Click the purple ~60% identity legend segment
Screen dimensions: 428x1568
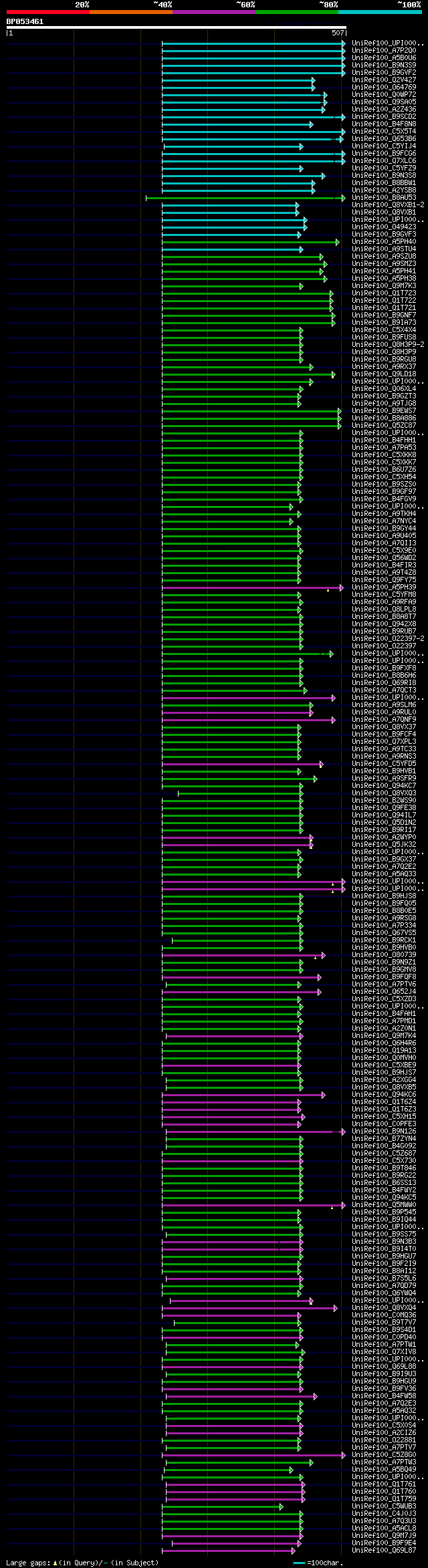coord(213,12)
